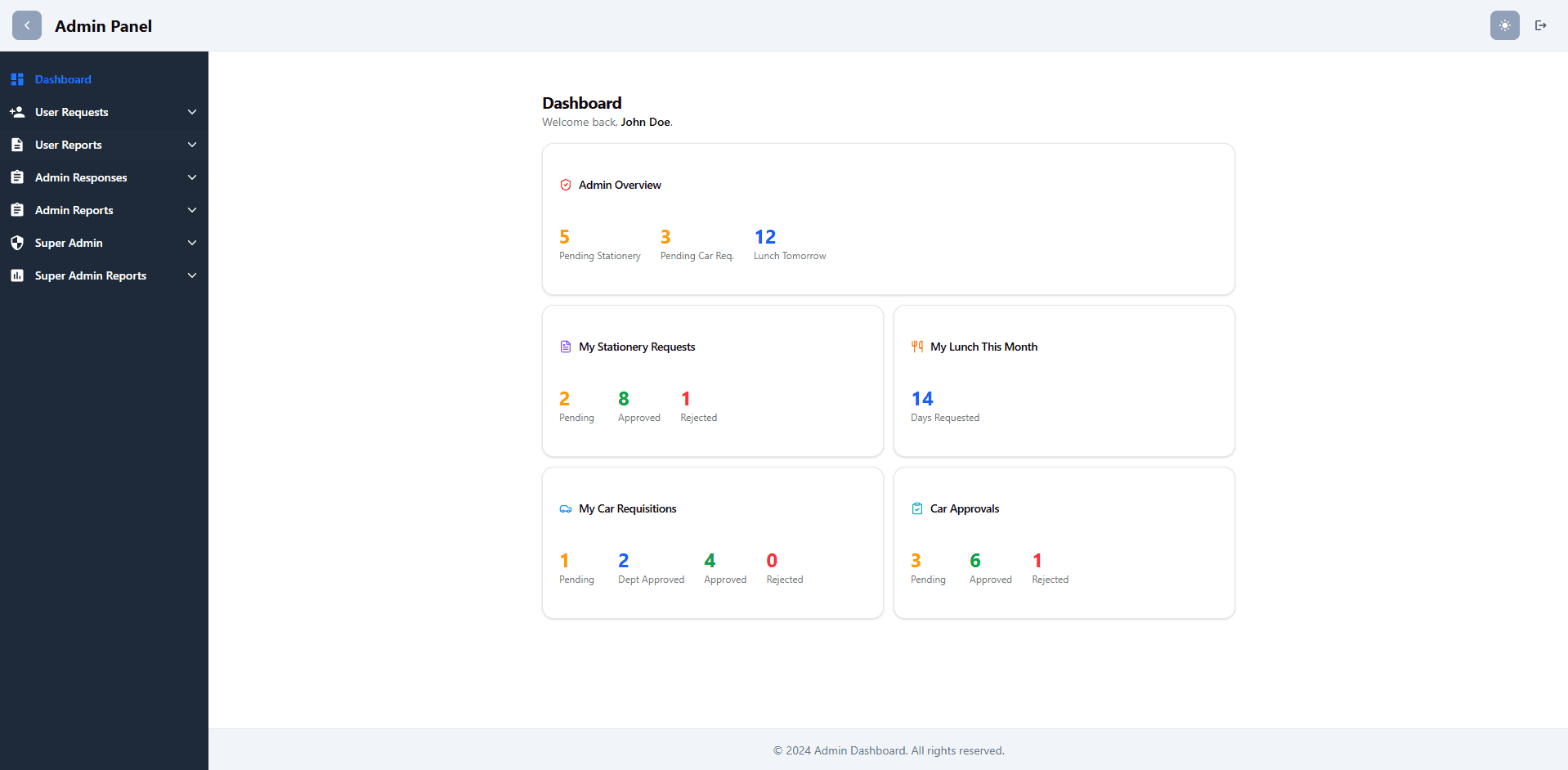
Task: Click the logout icon in top right corner
Action: click(x=1541, y=25)
